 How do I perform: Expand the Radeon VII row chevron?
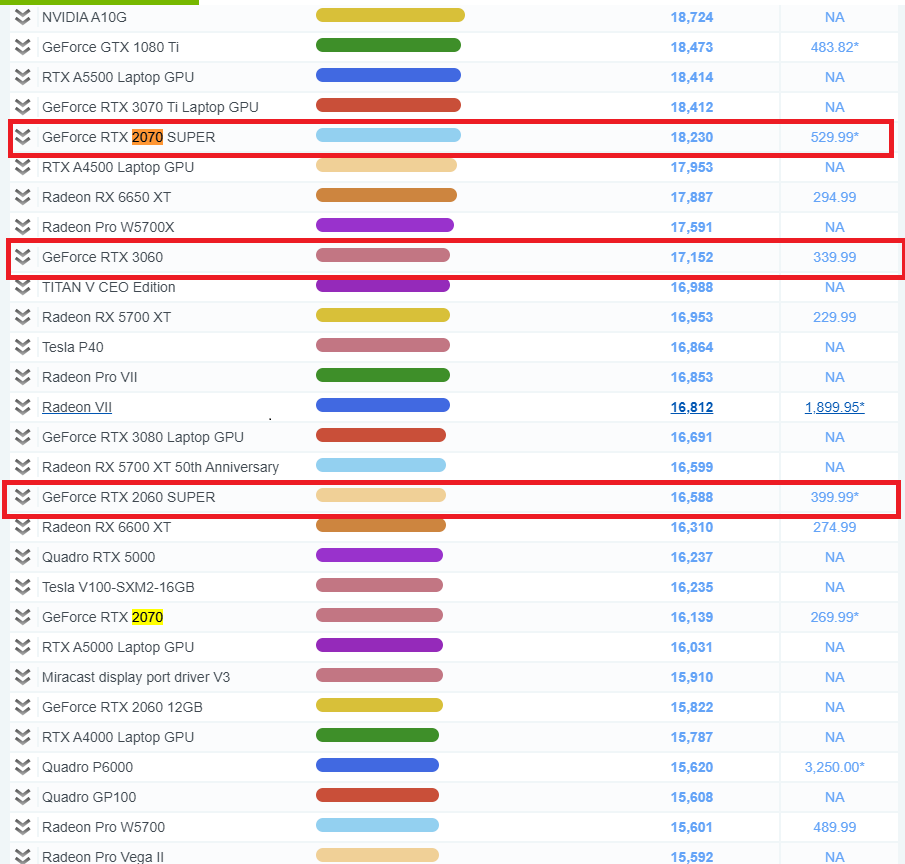[23, 407]
